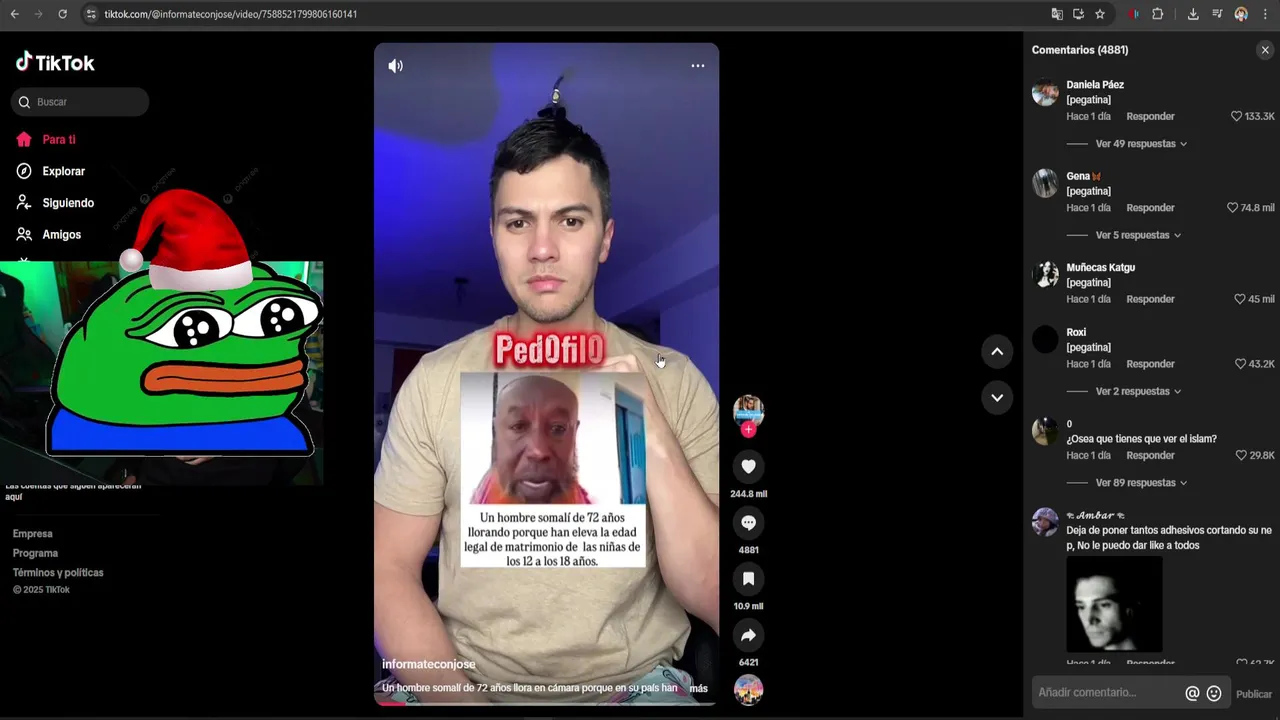Click the TikTok logo
The height and width of the screenshot is (720, 1280).
[55, 62]
